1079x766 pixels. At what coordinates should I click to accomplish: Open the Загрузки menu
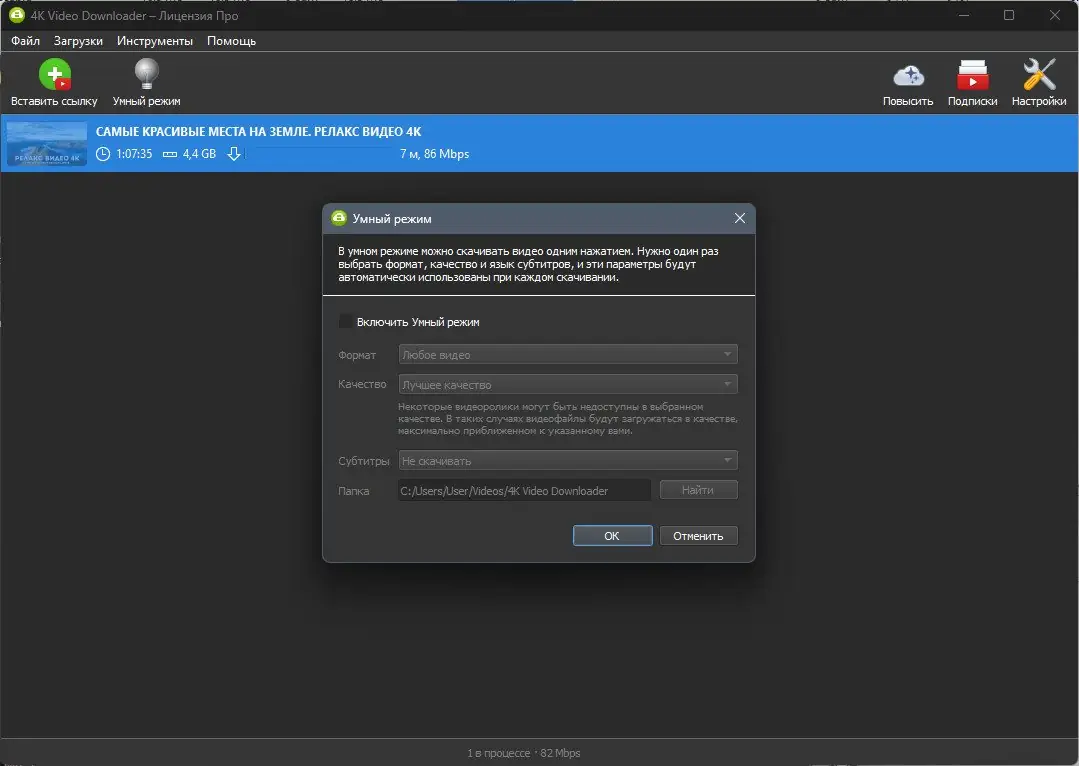[x=78, y=41]
